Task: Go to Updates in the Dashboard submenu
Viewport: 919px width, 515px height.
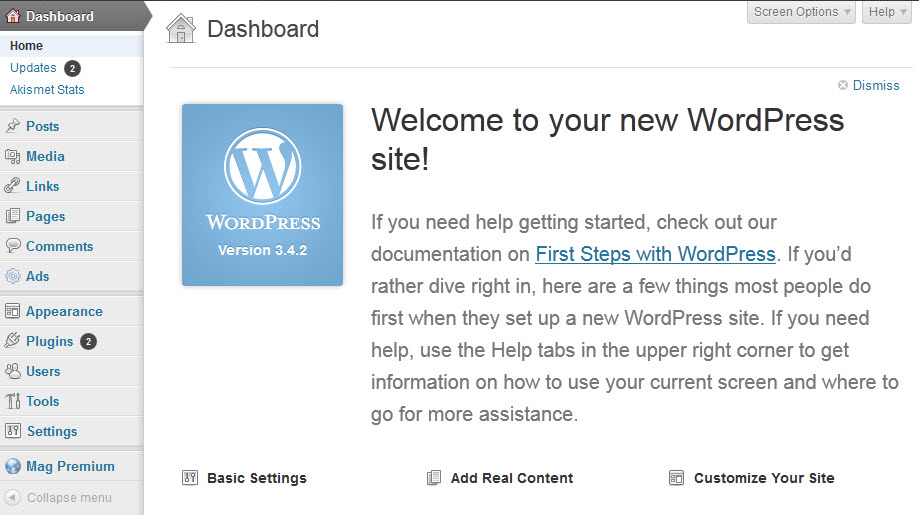Action: click(x=33, y=68)
